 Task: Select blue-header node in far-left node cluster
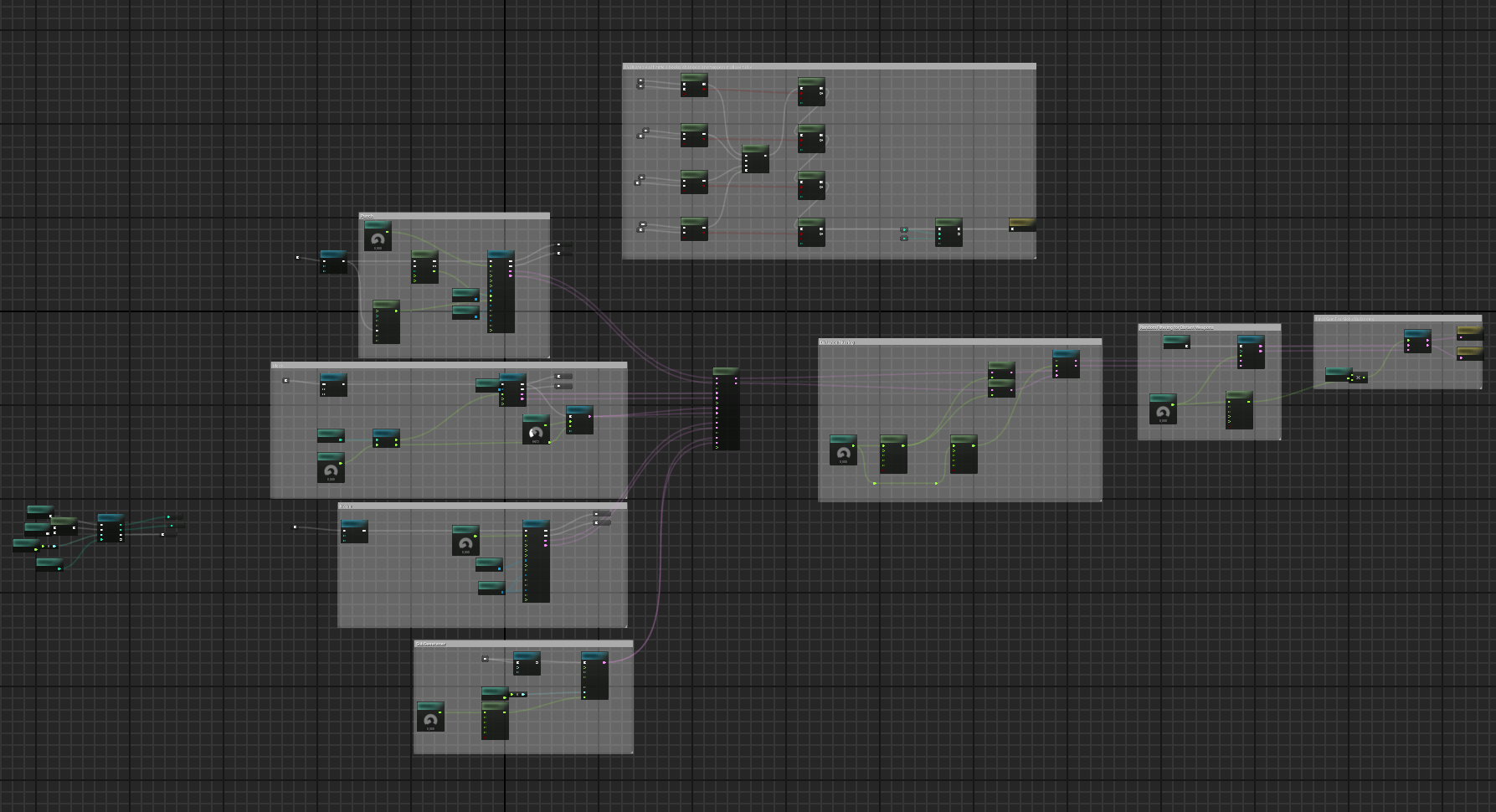[x=111, y=527]
